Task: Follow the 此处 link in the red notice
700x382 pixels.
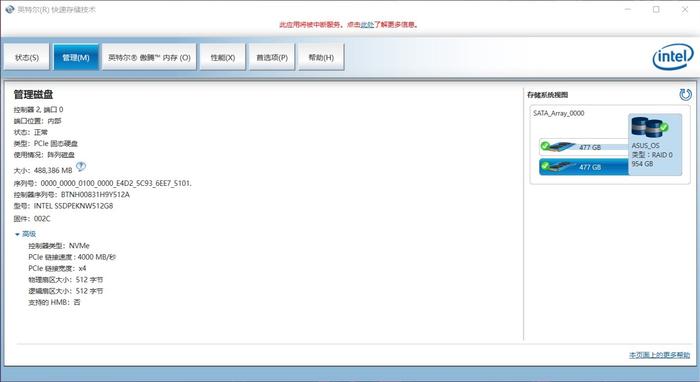Action: click(x=367, y=25)
